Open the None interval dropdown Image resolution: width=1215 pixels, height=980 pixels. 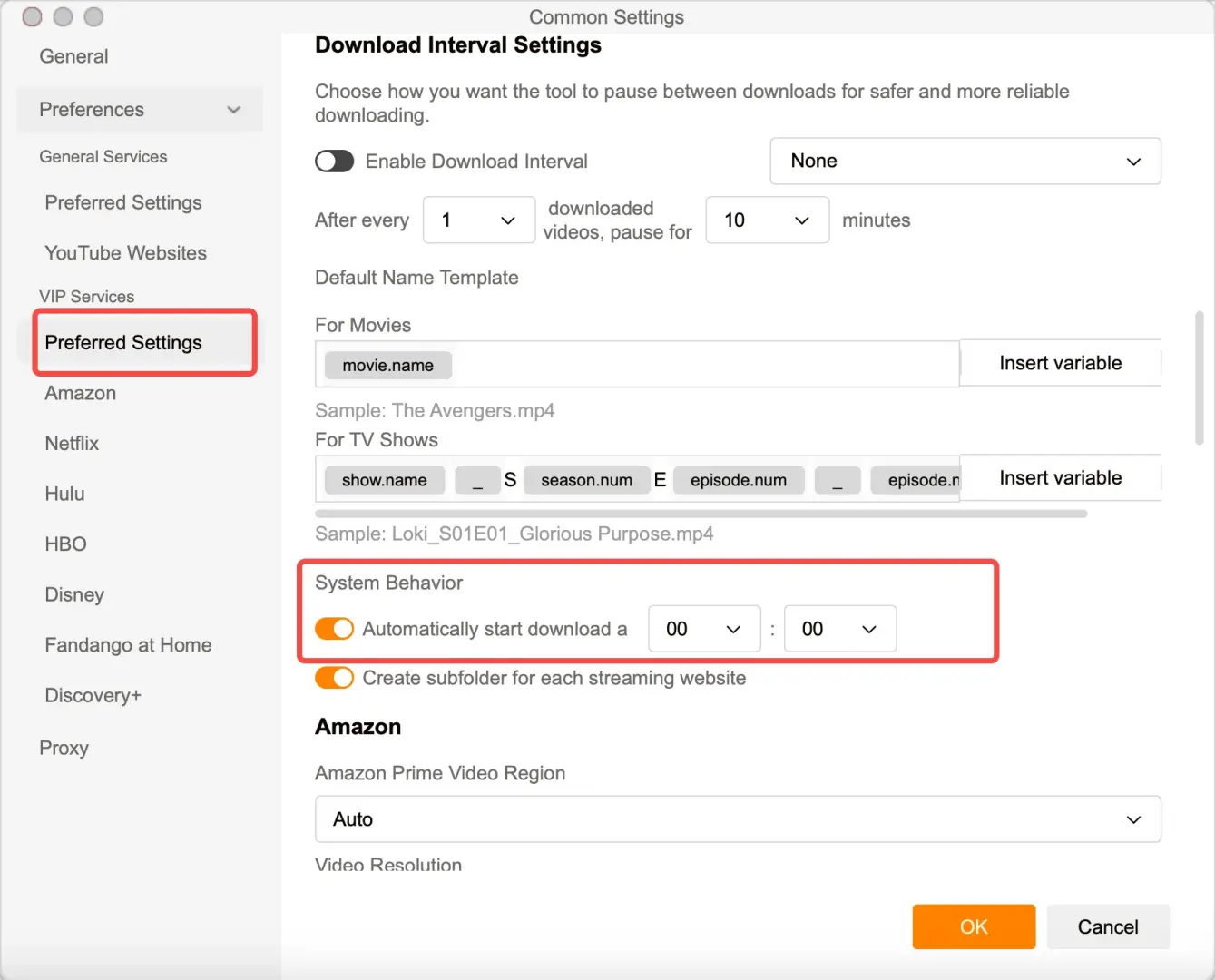pos(965,162)
